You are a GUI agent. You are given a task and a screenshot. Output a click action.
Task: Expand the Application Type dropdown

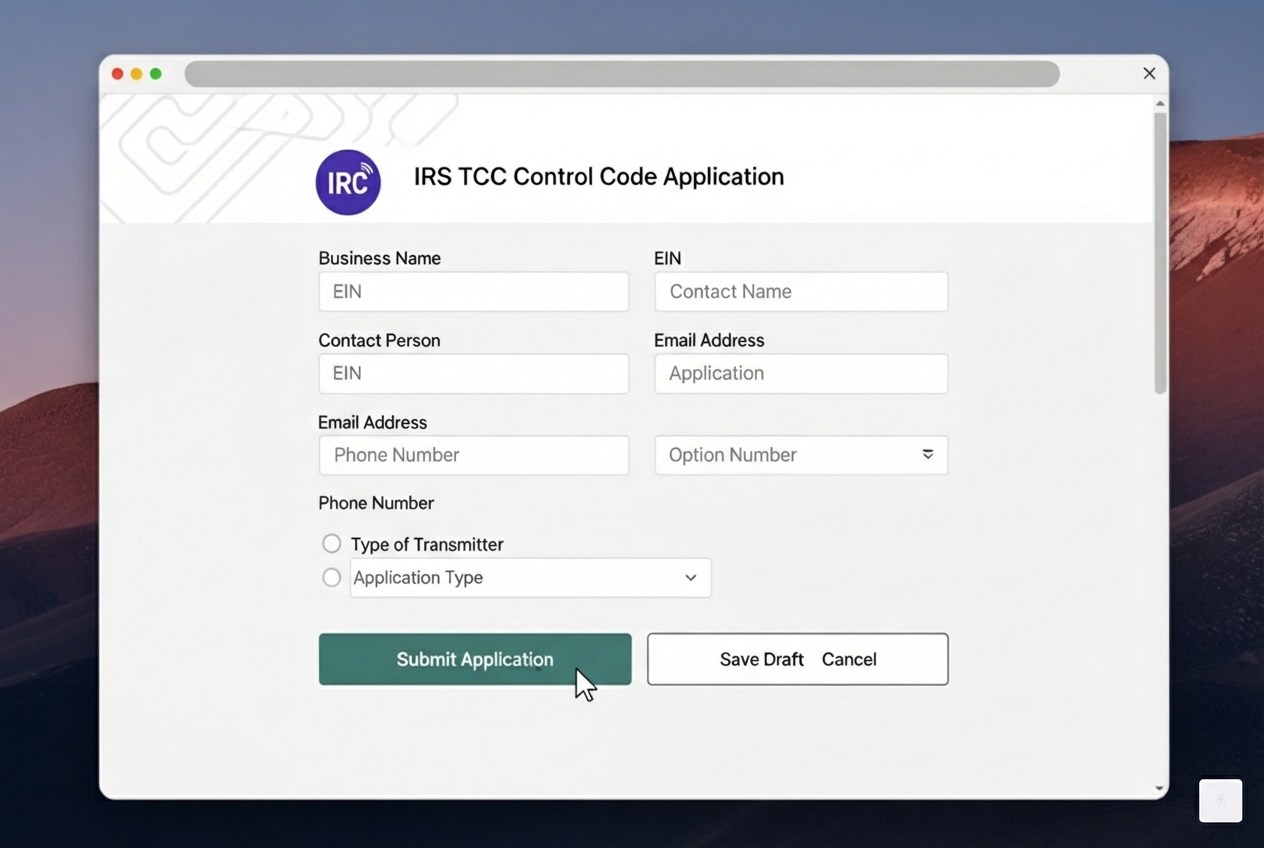(x=530, y=577)
